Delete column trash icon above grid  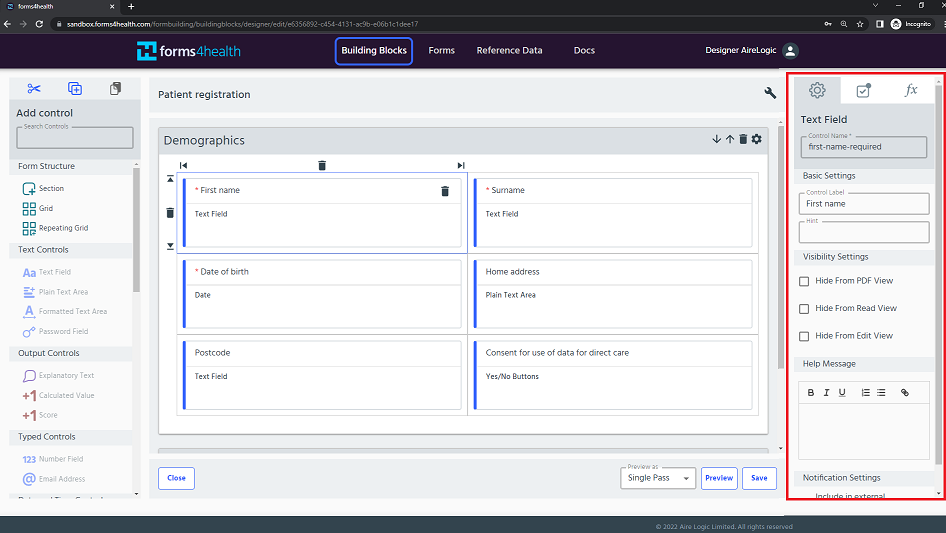[x=322, y=165]
